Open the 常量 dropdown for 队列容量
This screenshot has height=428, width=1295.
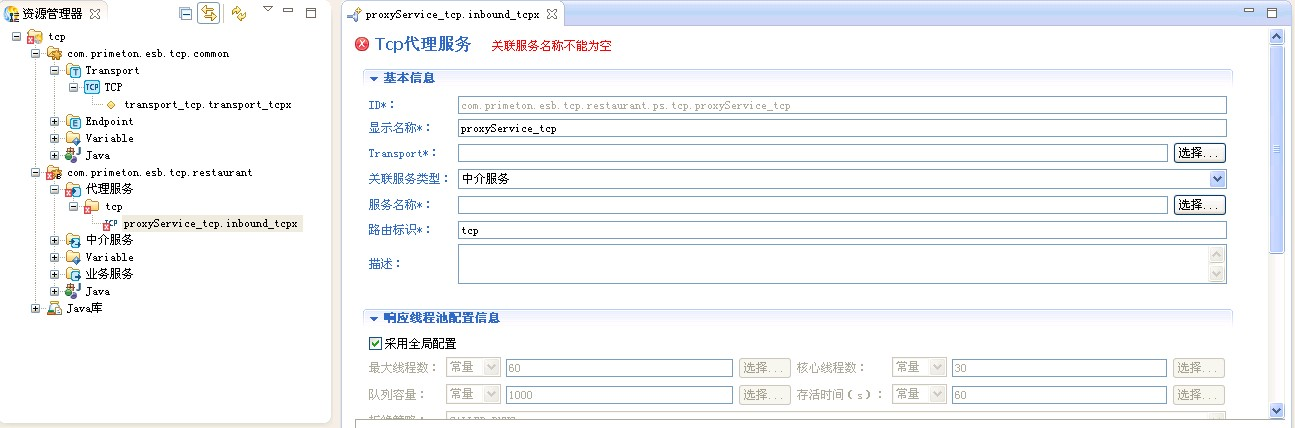coord(491,395)
